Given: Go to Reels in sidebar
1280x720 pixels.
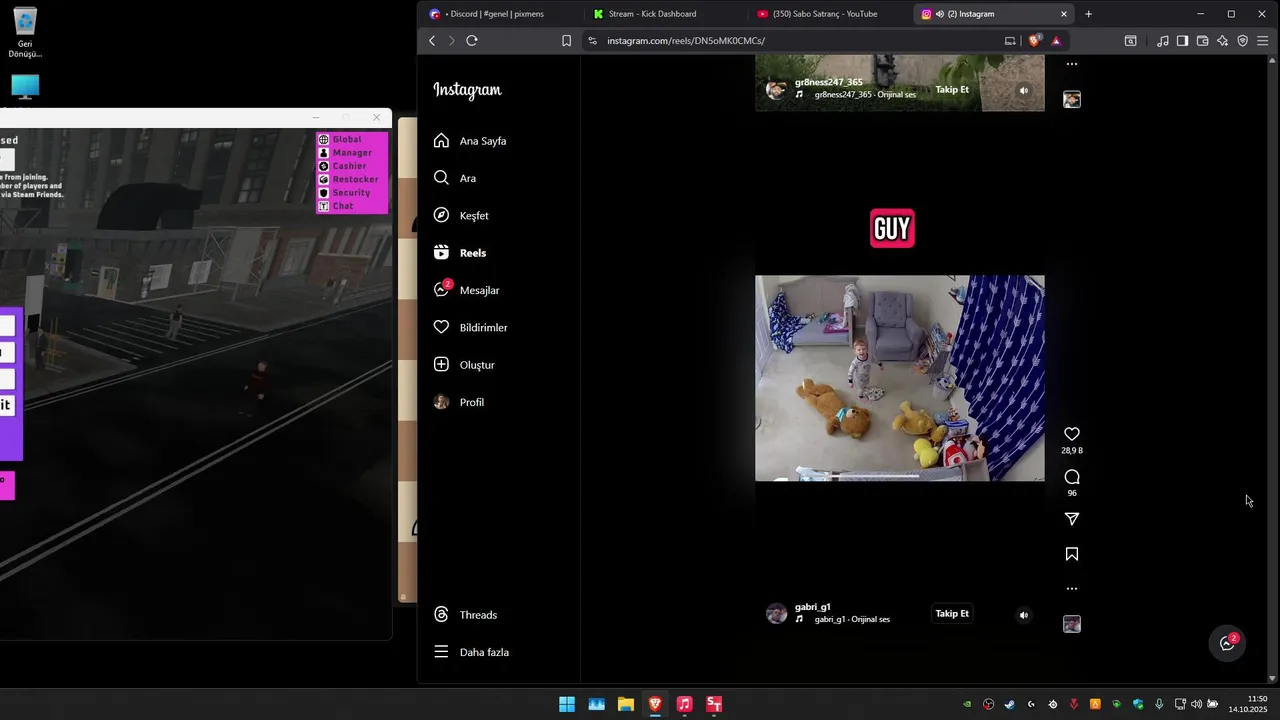Looking at the screenshot, I should (460, 253).
